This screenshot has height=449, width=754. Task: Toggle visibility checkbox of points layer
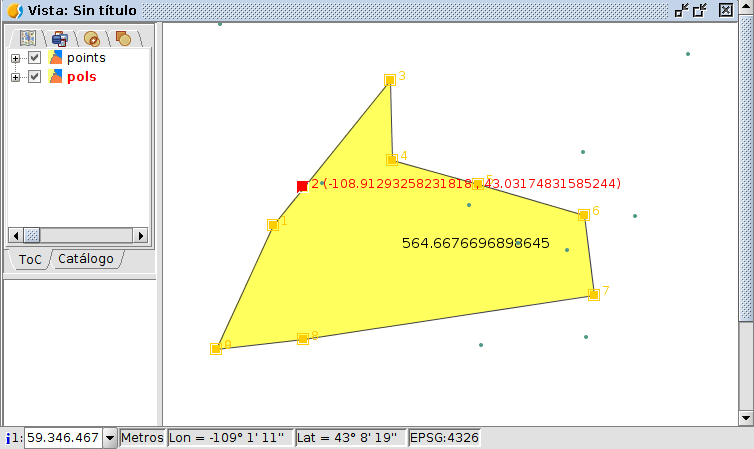tap(35, 58)
